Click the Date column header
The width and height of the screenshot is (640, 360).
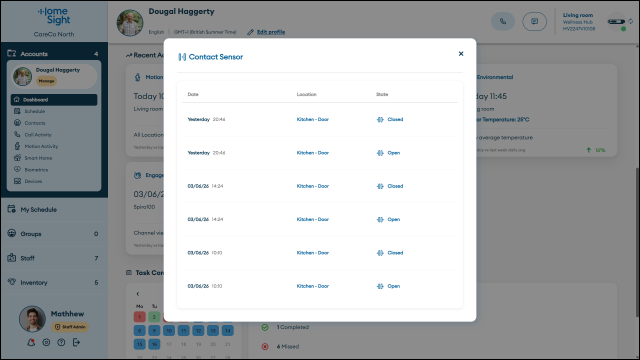tap(193, 94)
